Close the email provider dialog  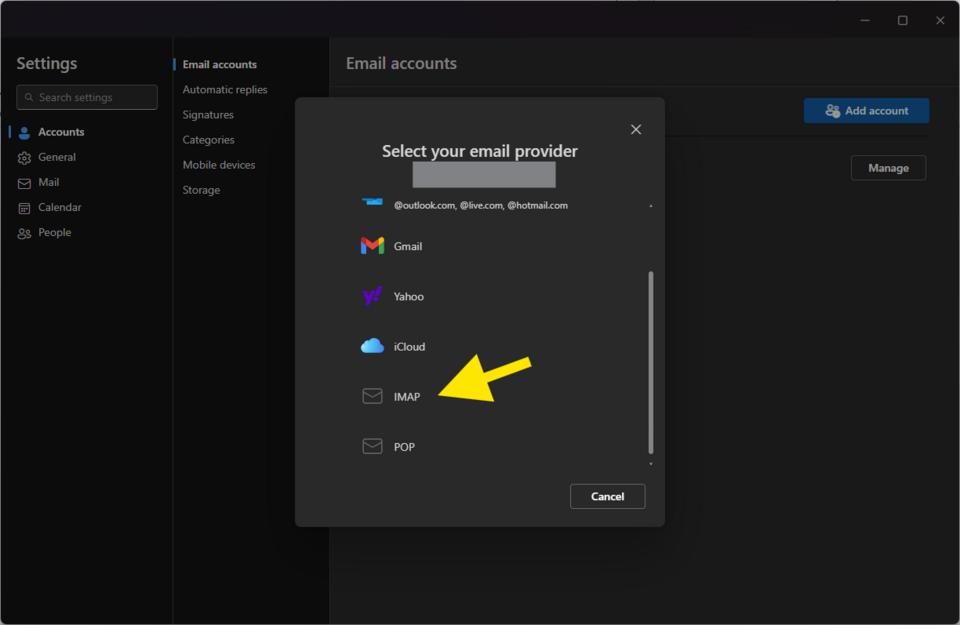pos(636,129)
